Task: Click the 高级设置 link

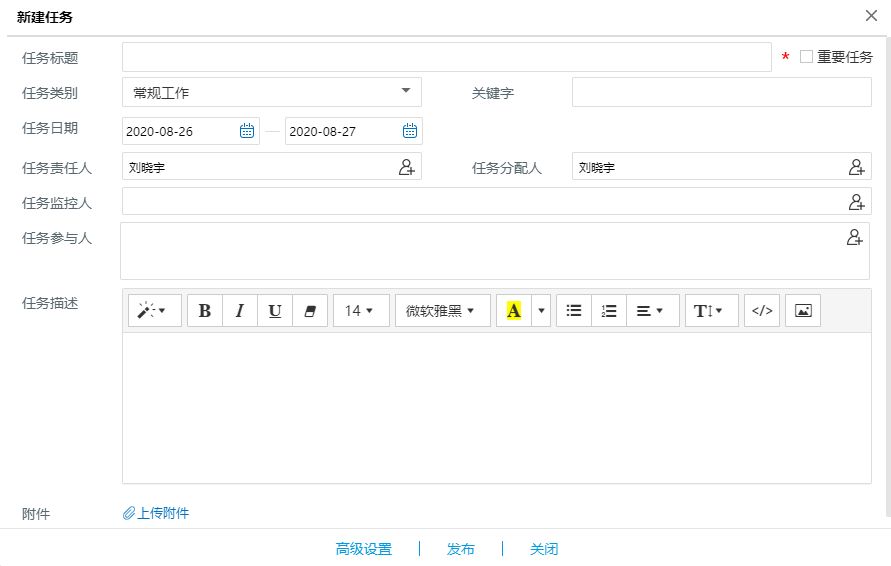Action: coord(364,549)
